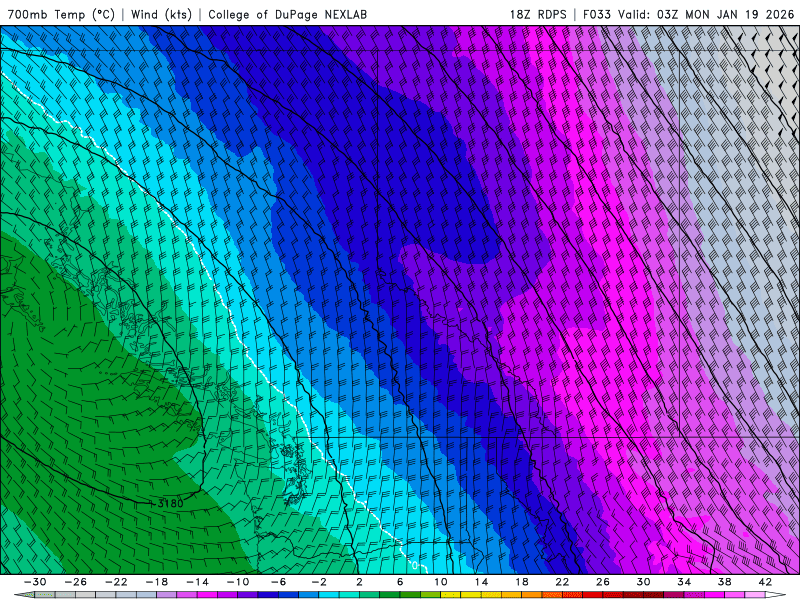The height and width of the screenshot is (600, 800).
Task: Click the '6' colorbar label
Action: (400, 582)
